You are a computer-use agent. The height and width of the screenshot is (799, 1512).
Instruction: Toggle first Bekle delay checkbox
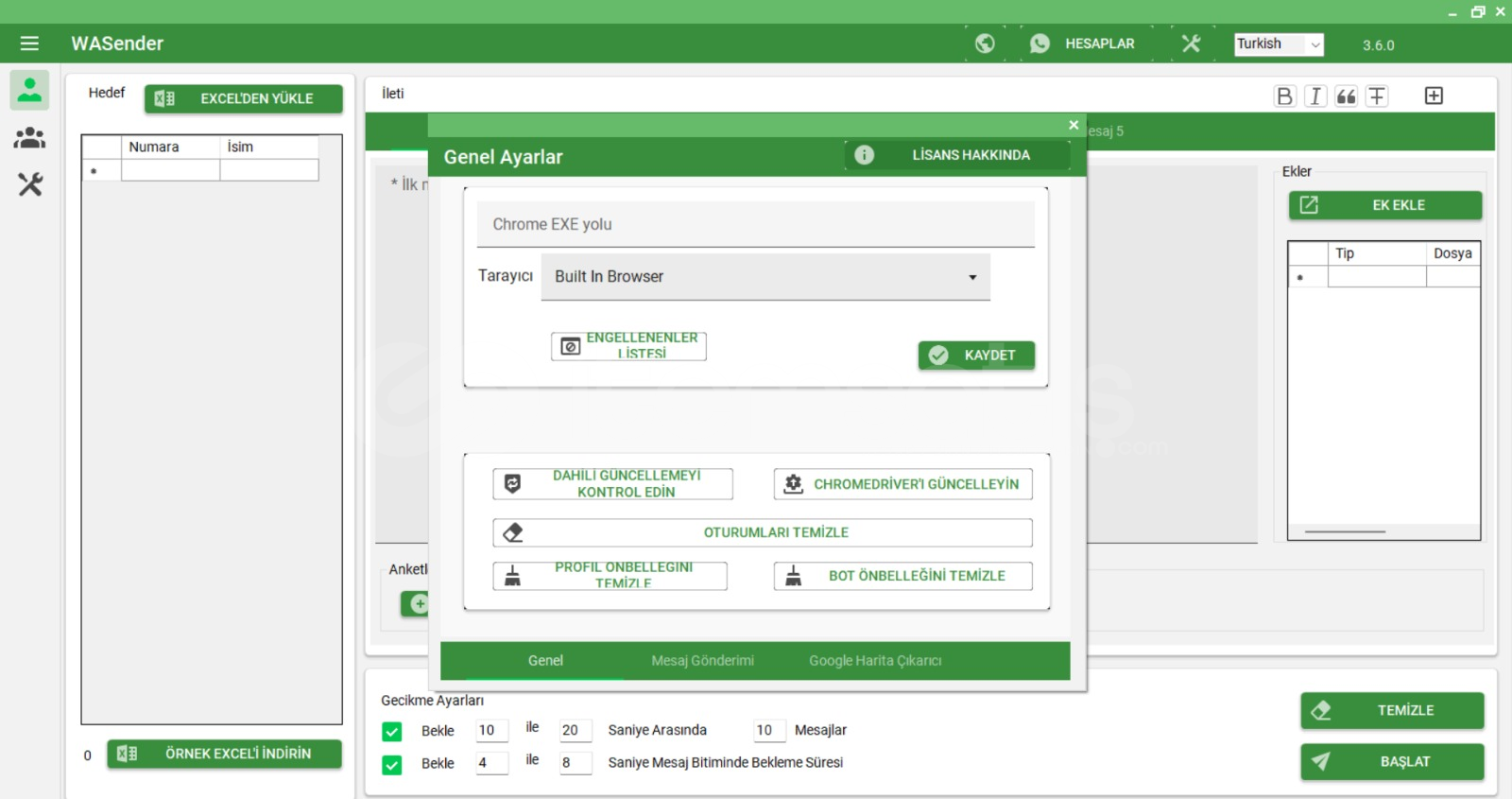click(392, 731)
